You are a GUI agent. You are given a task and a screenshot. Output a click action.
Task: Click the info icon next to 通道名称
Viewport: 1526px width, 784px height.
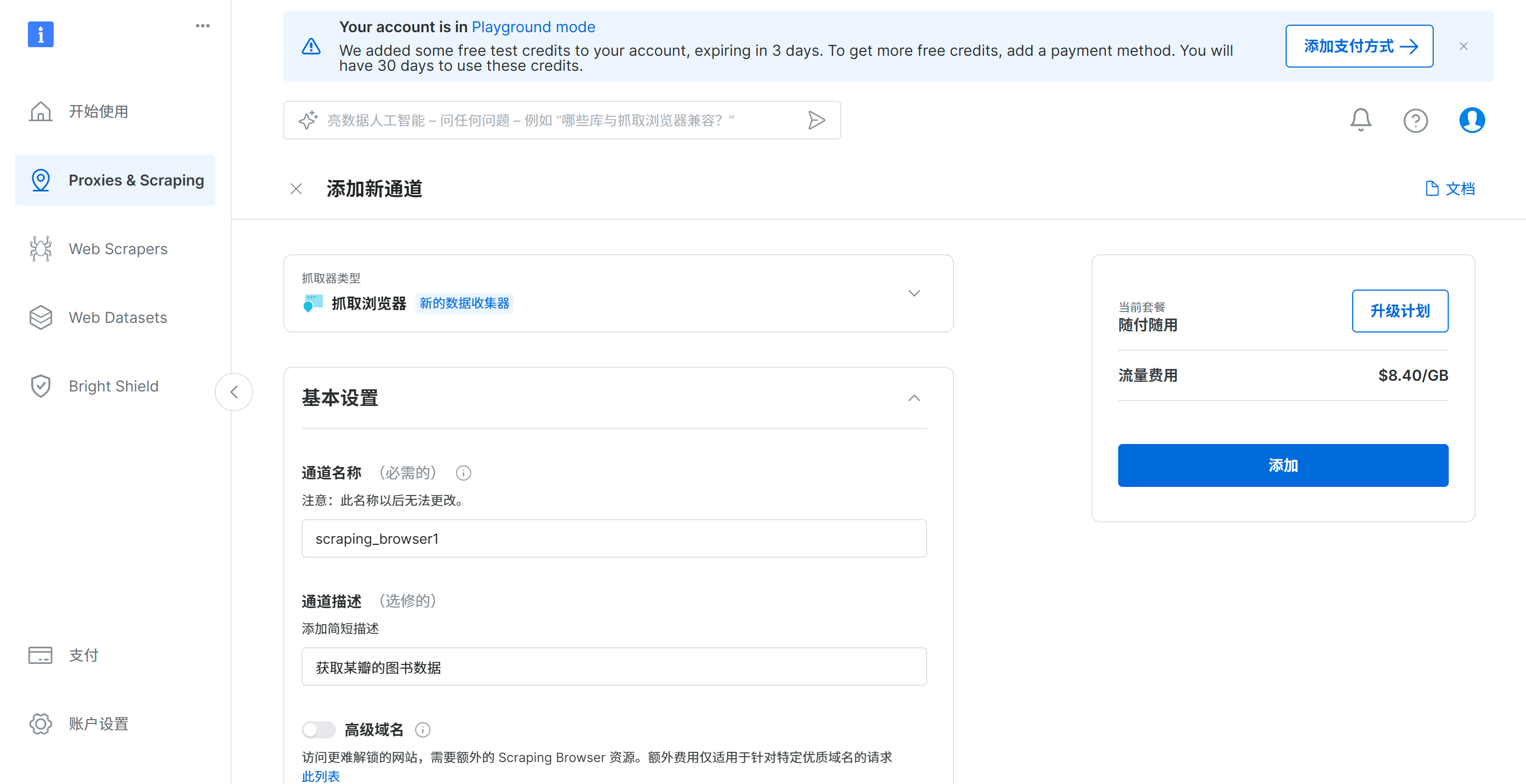pyautogui.click(x=463, y=472)
